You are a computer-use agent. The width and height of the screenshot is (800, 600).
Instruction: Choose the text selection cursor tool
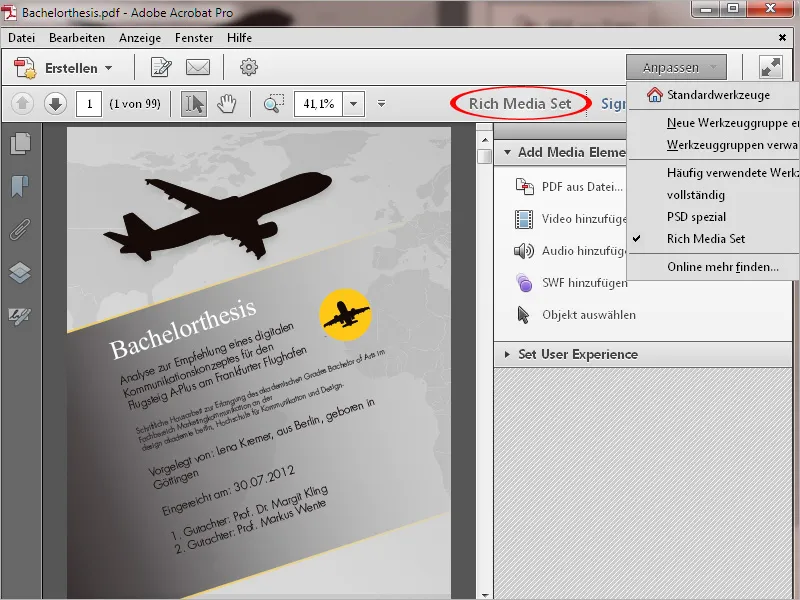(194, 104)
